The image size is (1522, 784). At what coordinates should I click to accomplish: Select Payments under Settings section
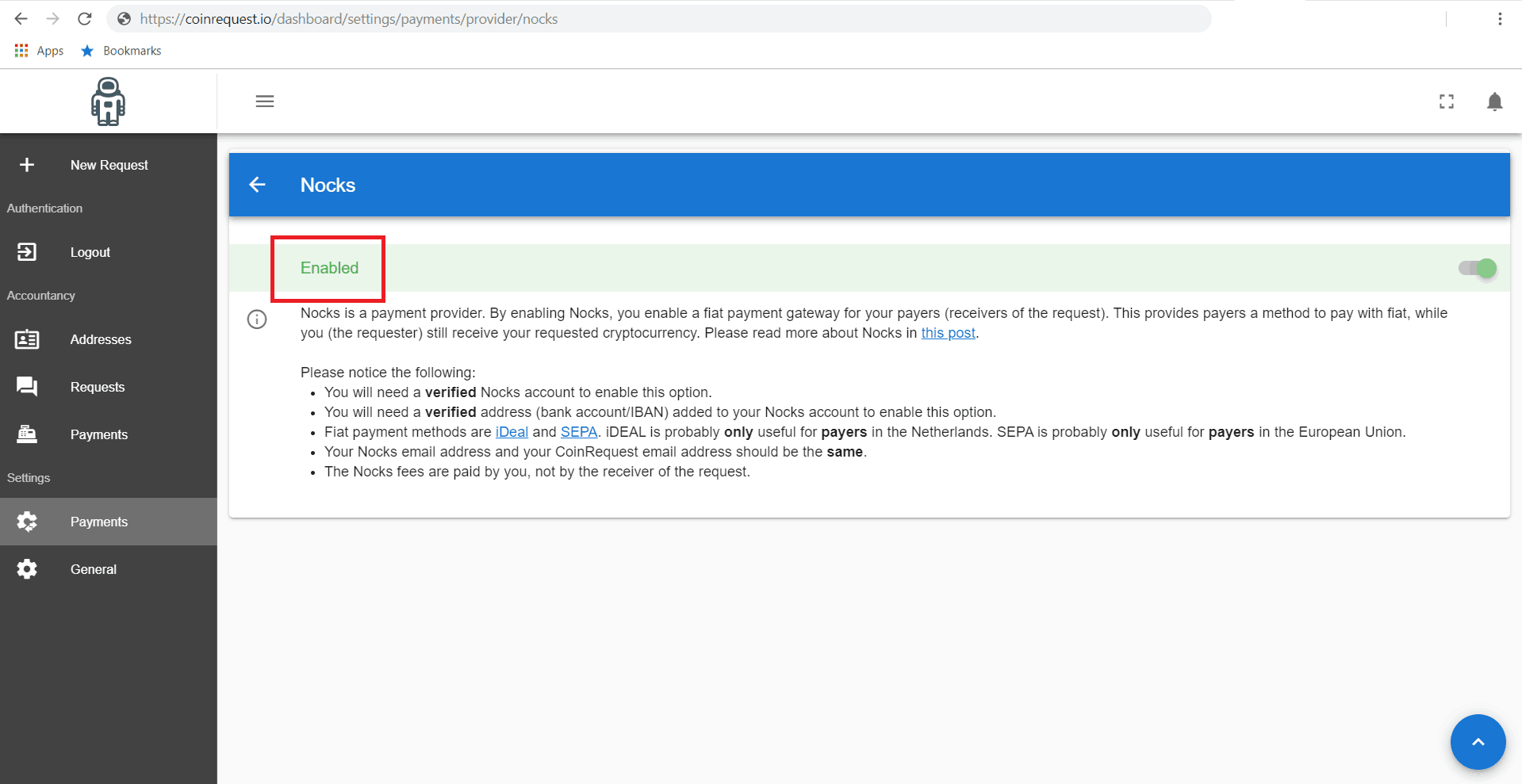(x=98, y=522)
